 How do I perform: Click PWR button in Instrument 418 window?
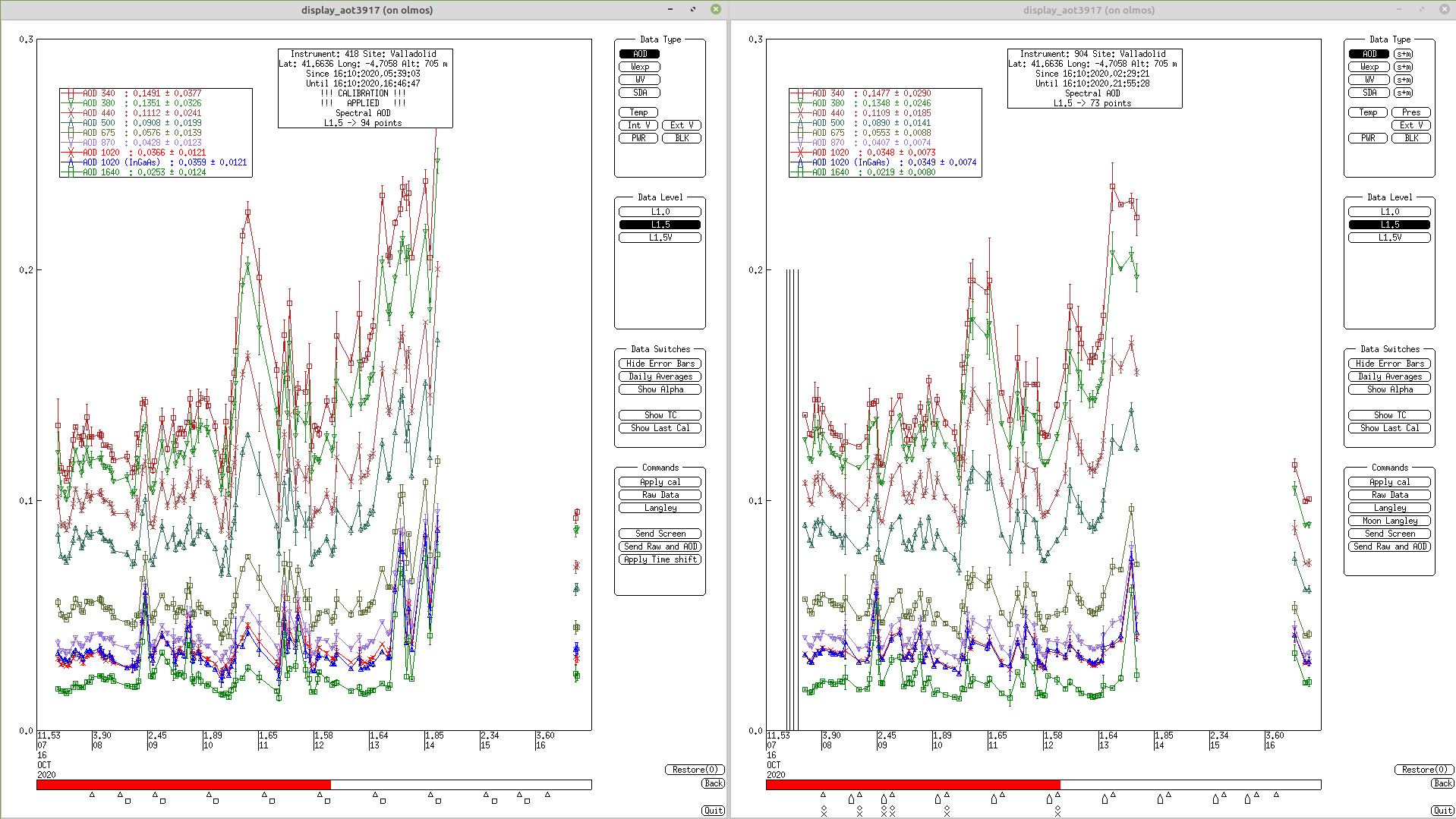(638, 138)
